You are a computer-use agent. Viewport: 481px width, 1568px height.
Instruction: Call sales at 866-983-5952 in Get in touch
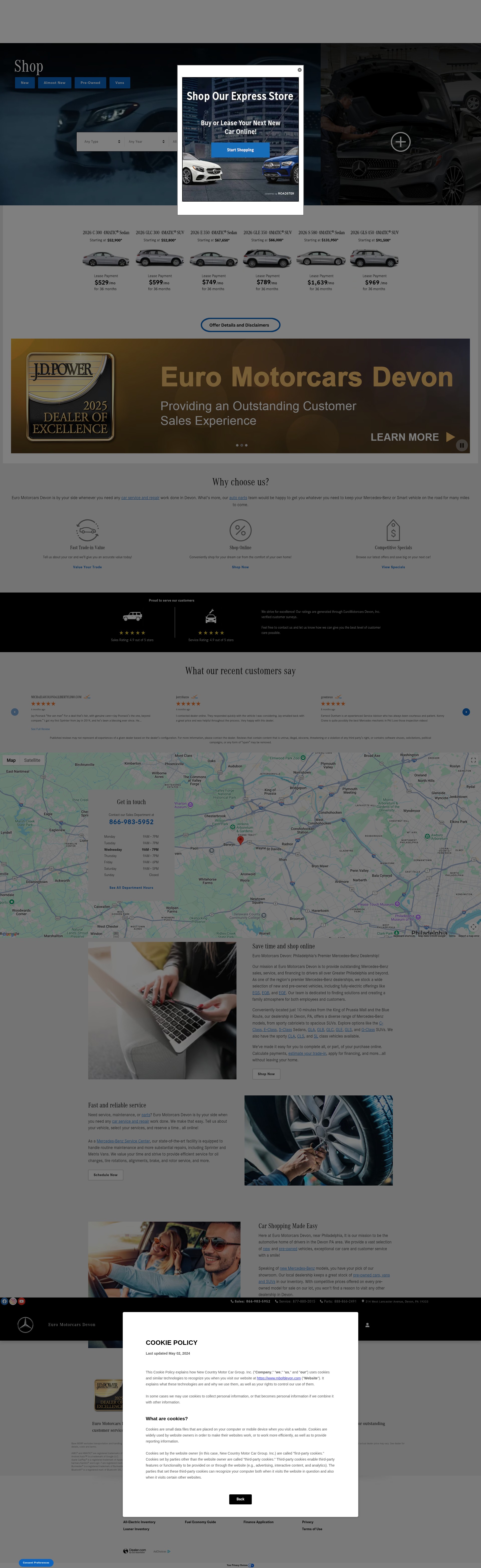click(x=132, y=822)
